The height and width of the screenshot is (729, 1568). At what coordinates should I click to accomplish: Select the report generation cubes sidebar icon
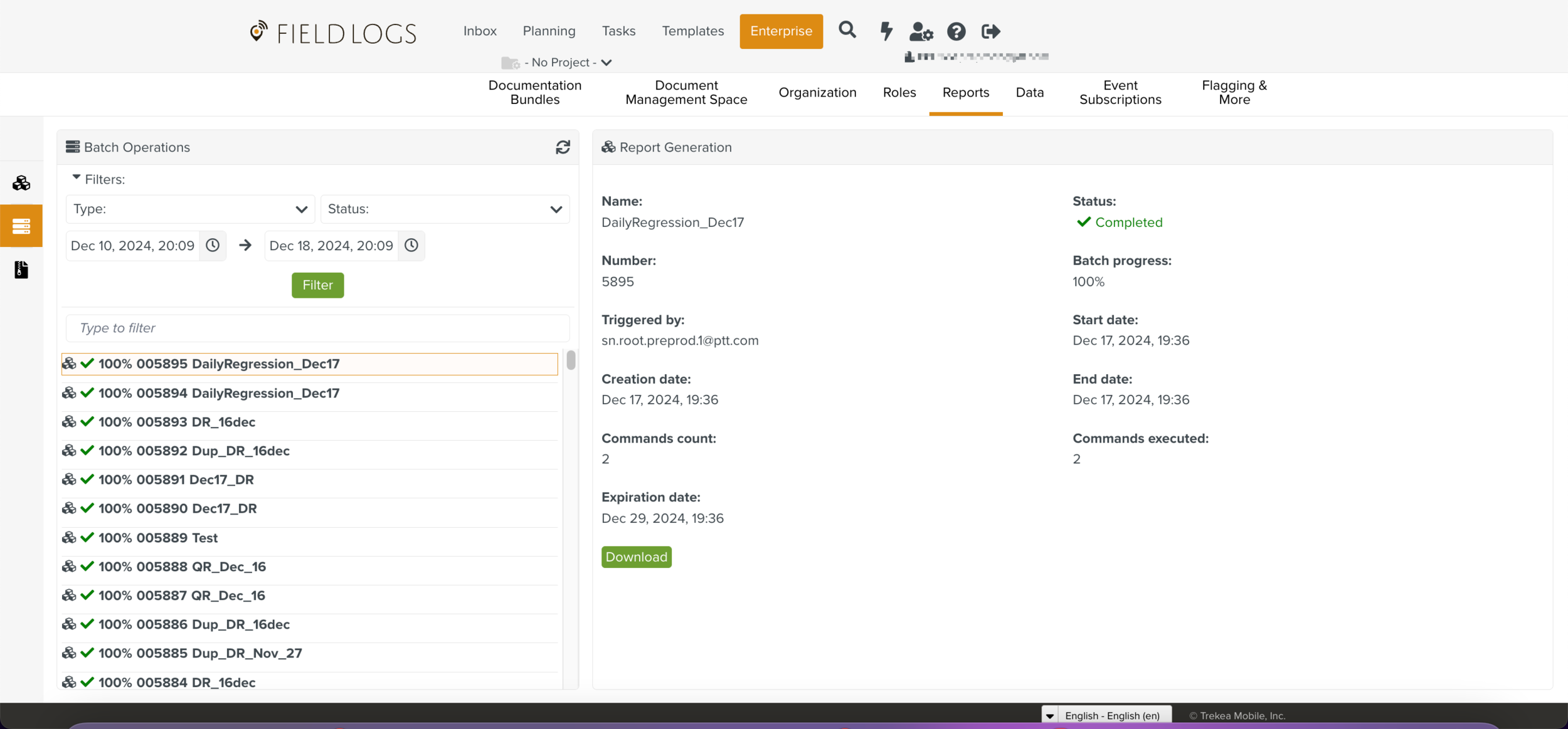tap(21, 183)
